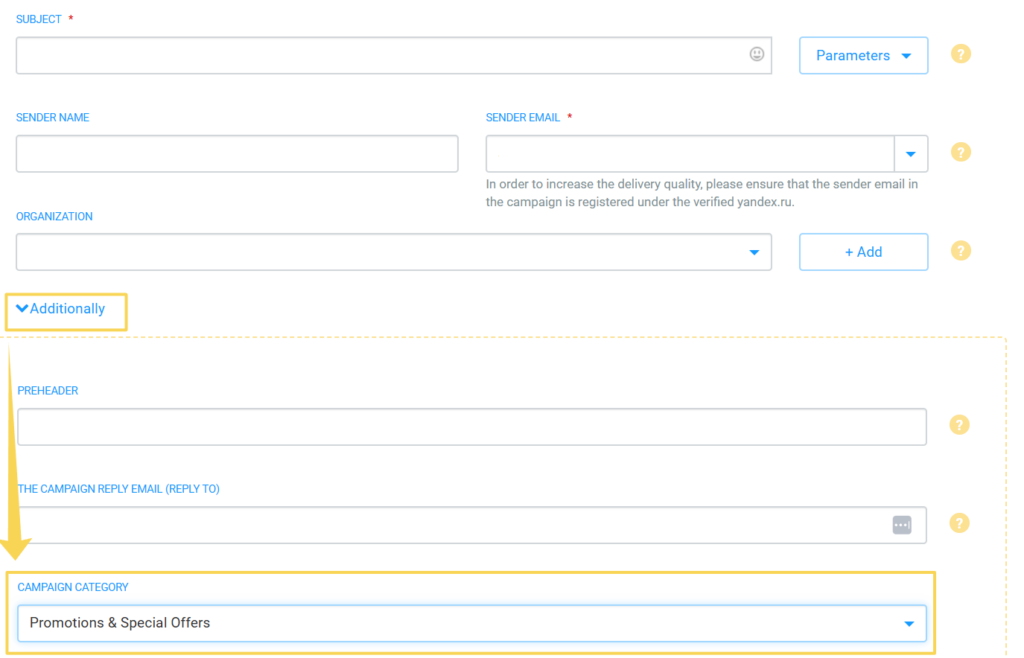Image resolution: width=1024 pixels, height=658 pixels.
Task: Click the help icon beside the Preheader field
Action: [x=958, y=424]
